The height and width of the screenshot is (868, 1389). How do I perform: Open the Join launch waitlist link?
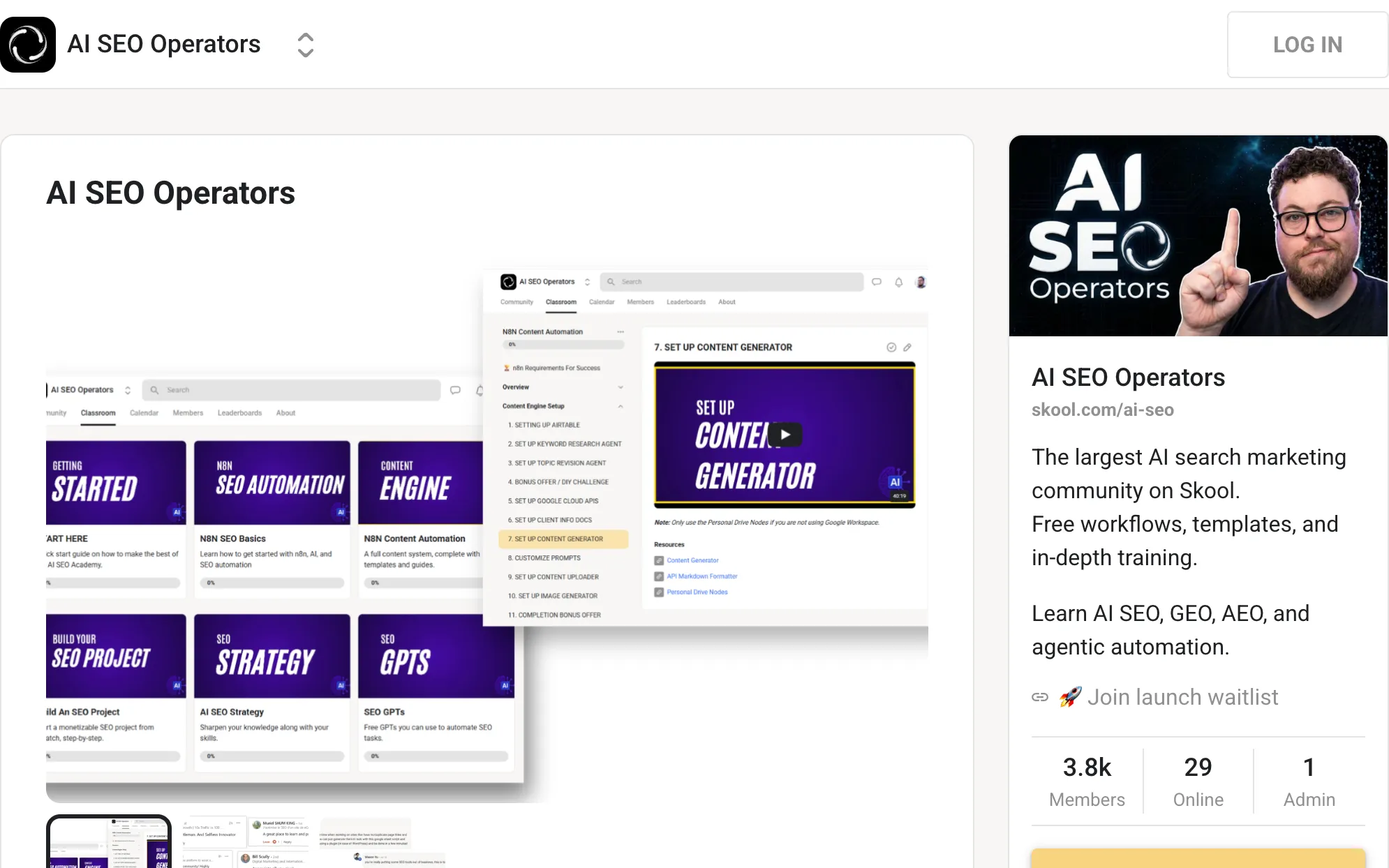pyautogui.click(x=1169, y=697)
